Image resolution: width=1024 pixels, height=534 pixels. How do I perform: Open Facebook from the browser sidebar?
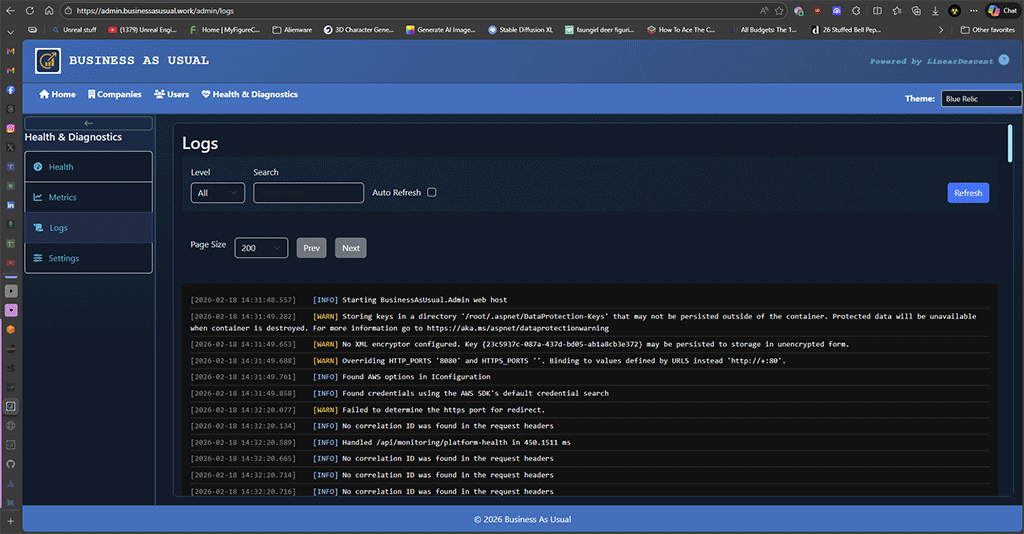(10, 90)
